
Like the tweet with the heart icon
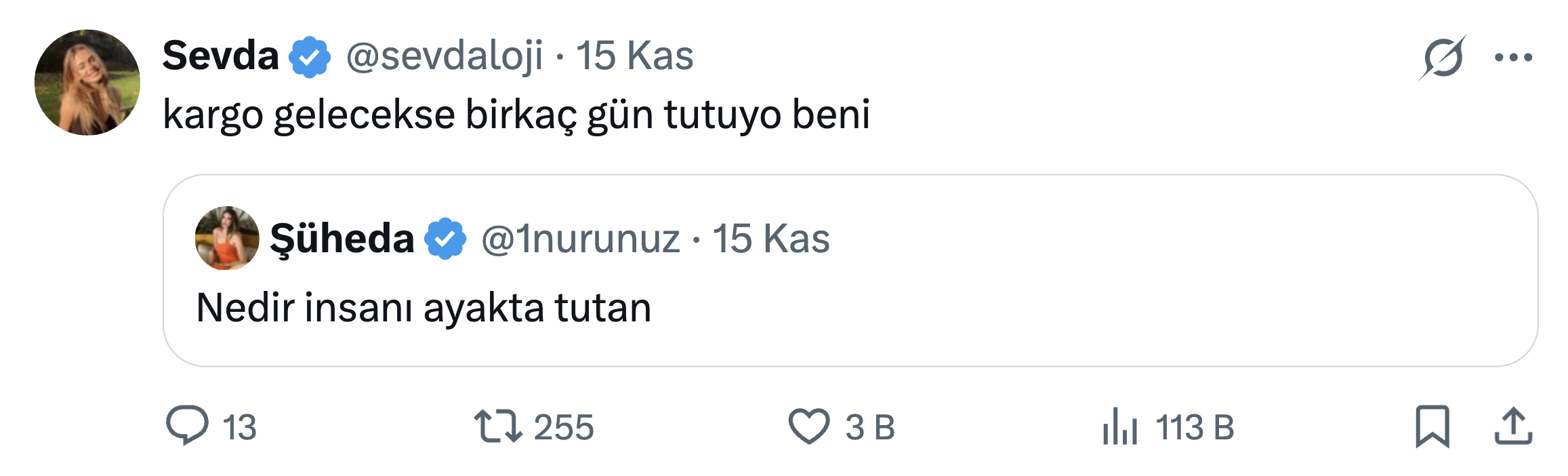(809, 426)
